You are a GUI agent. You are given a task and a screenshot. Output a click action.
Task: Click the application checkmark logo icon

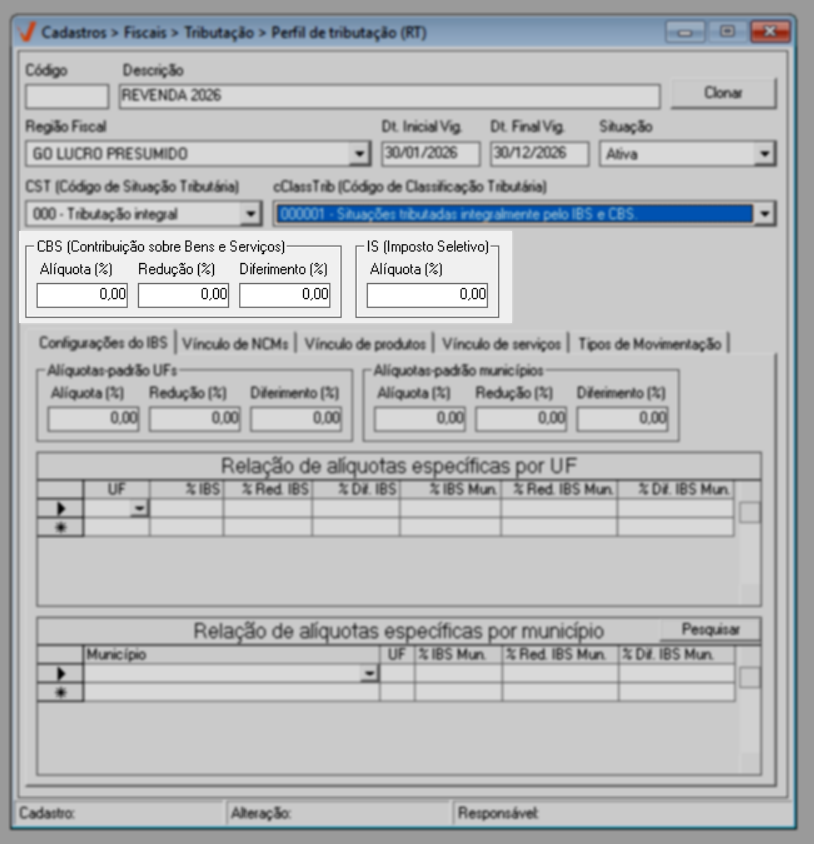click(26, 32)
